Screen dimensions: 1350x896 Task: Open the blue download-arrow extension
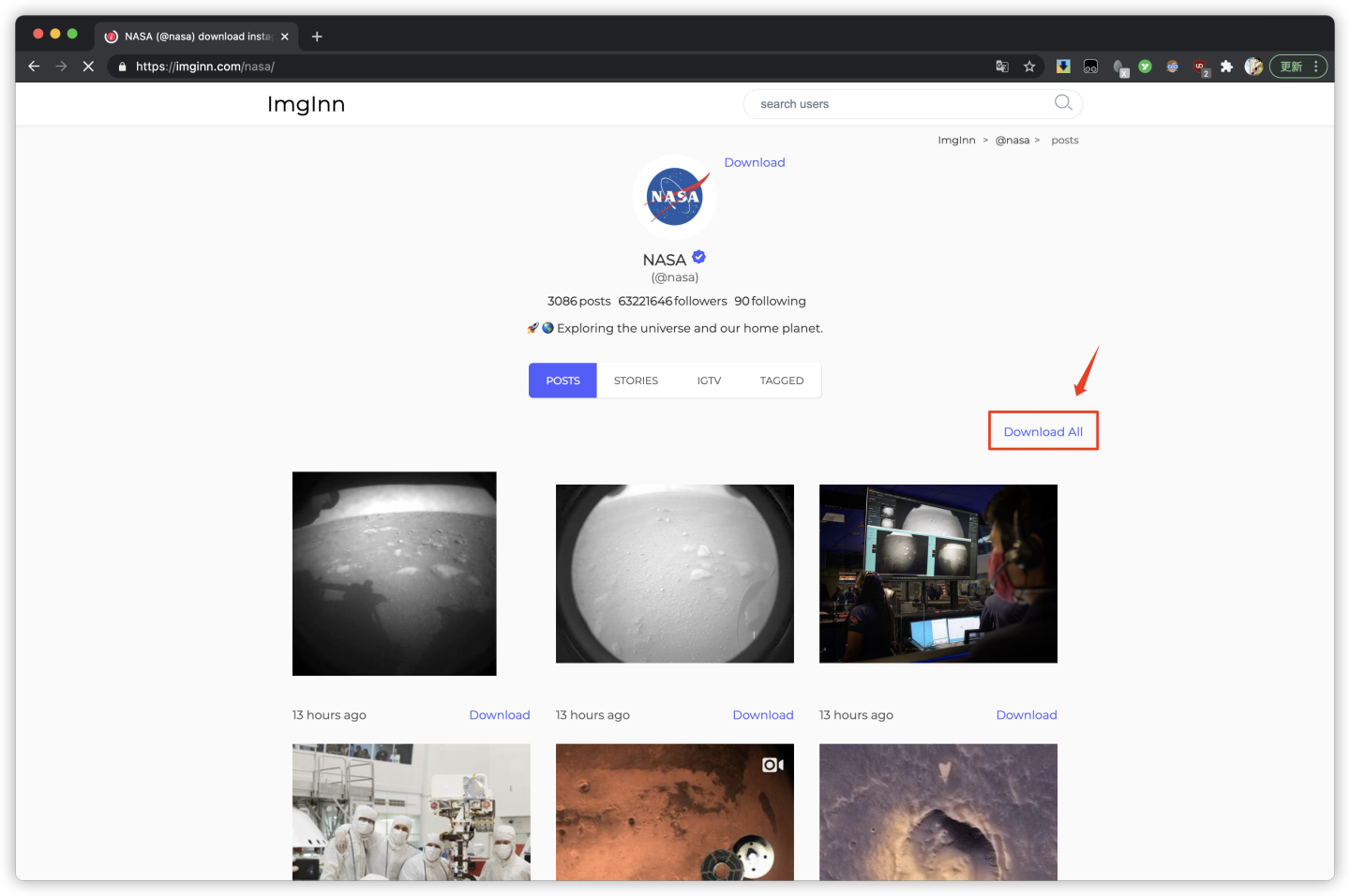tap(1063, 67)
